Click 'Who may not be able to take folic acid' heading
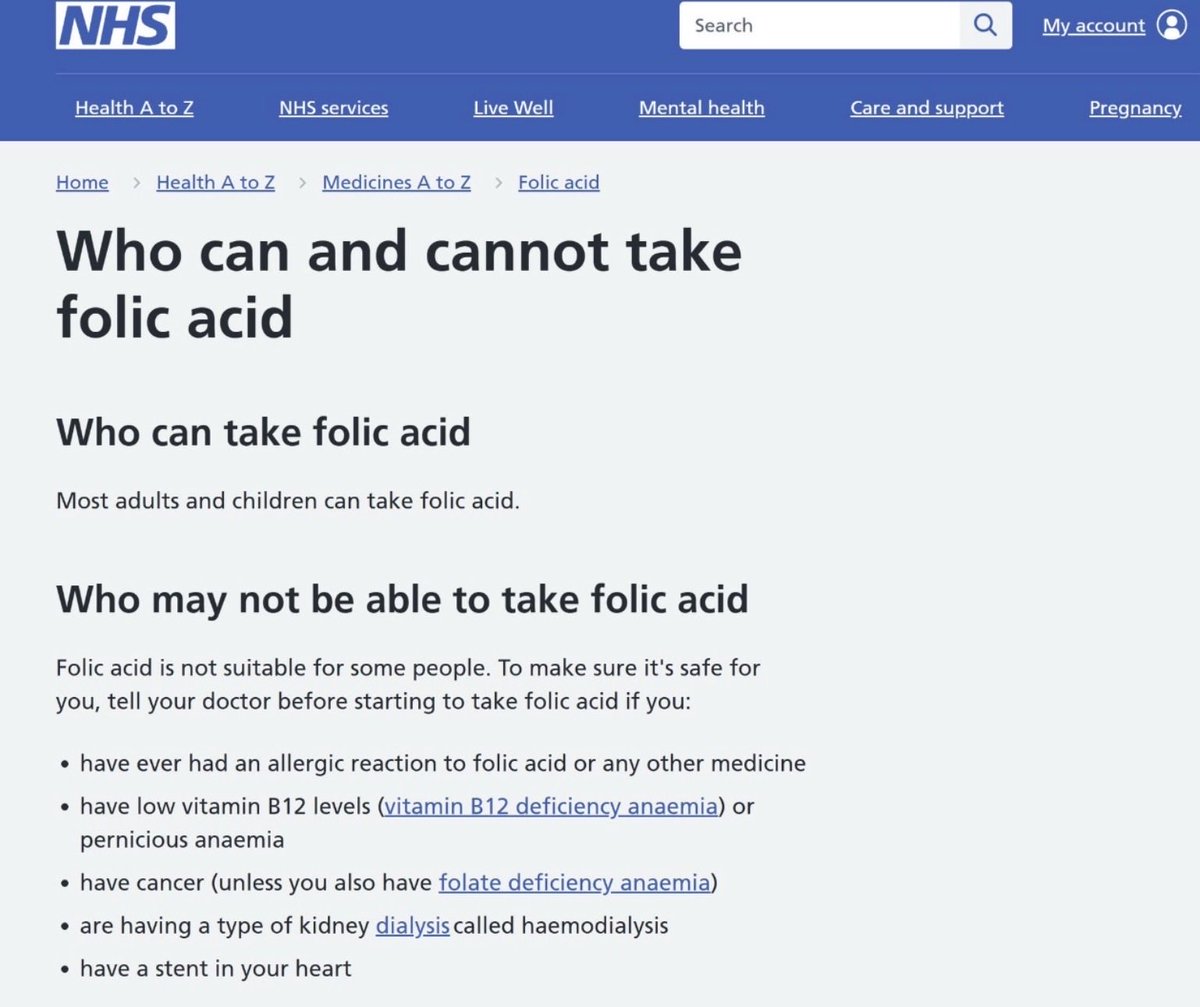Viewport: 1200px width, 1007px height. [x=402, y=599]
